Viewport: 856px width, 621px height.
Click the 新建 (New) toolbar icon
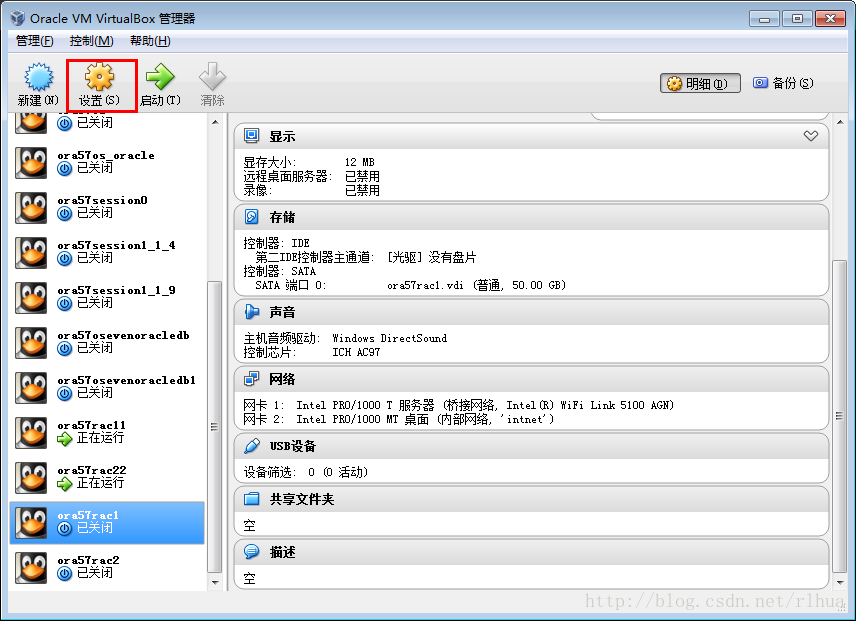[39, 76]
